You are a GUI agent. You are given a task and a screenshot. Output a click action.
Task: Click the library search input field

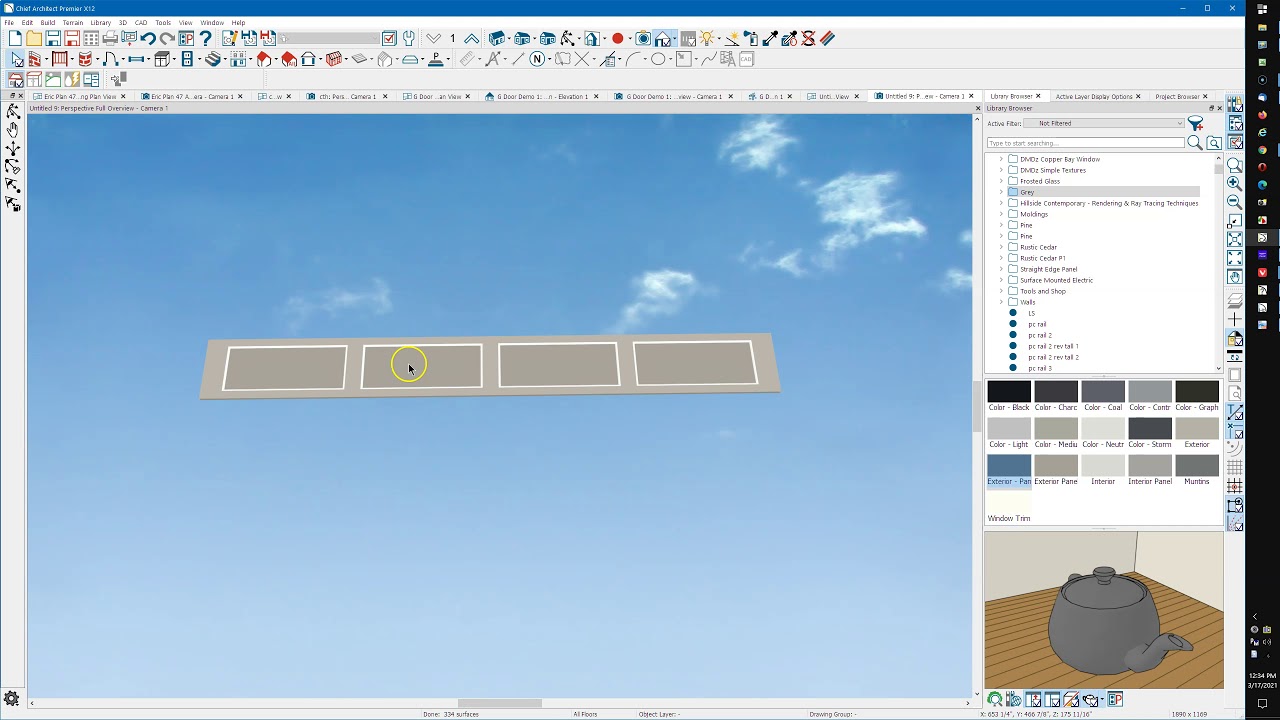pos(1085,143)
